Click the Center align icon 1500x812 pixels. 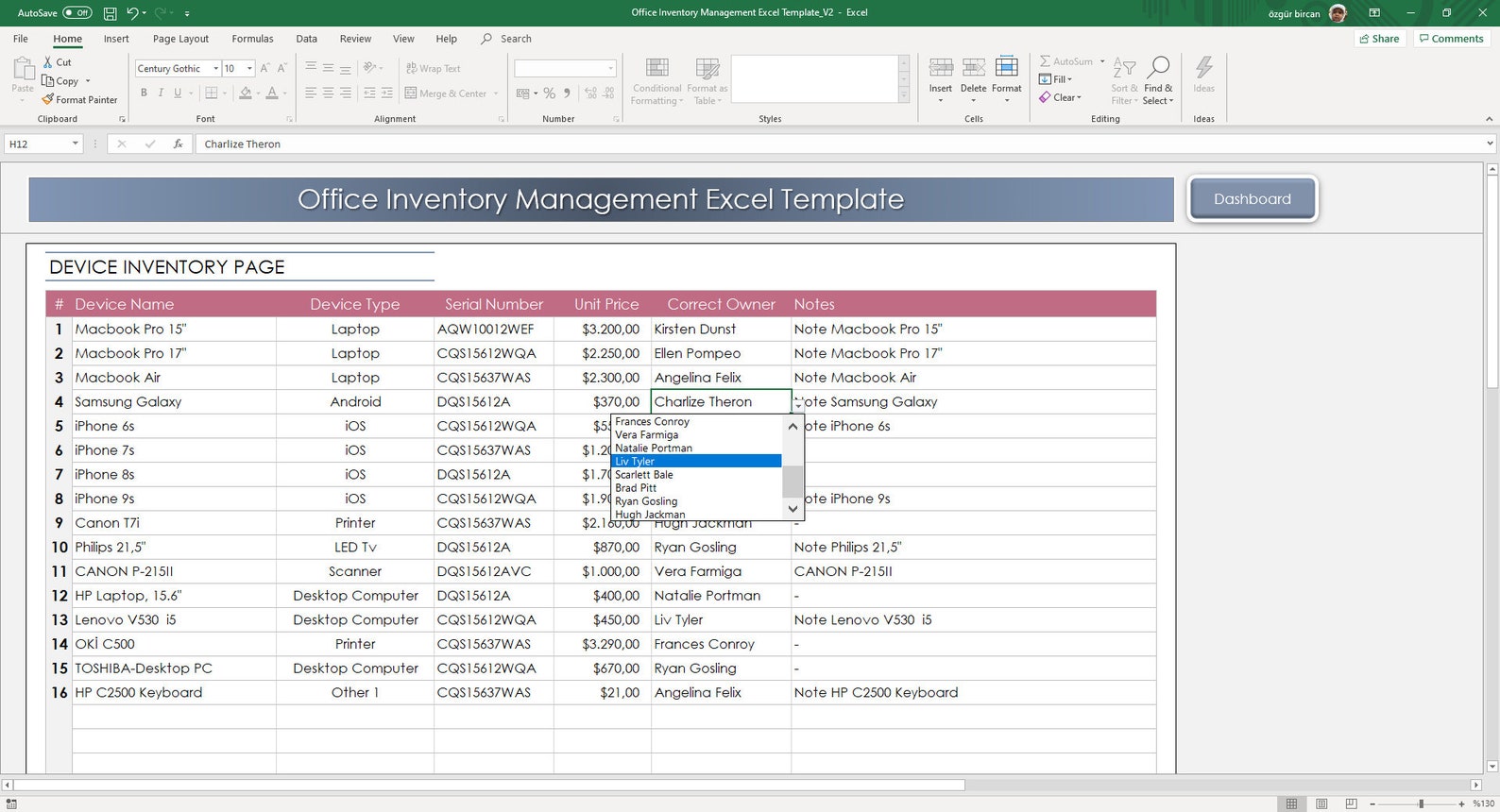point(328,93)
